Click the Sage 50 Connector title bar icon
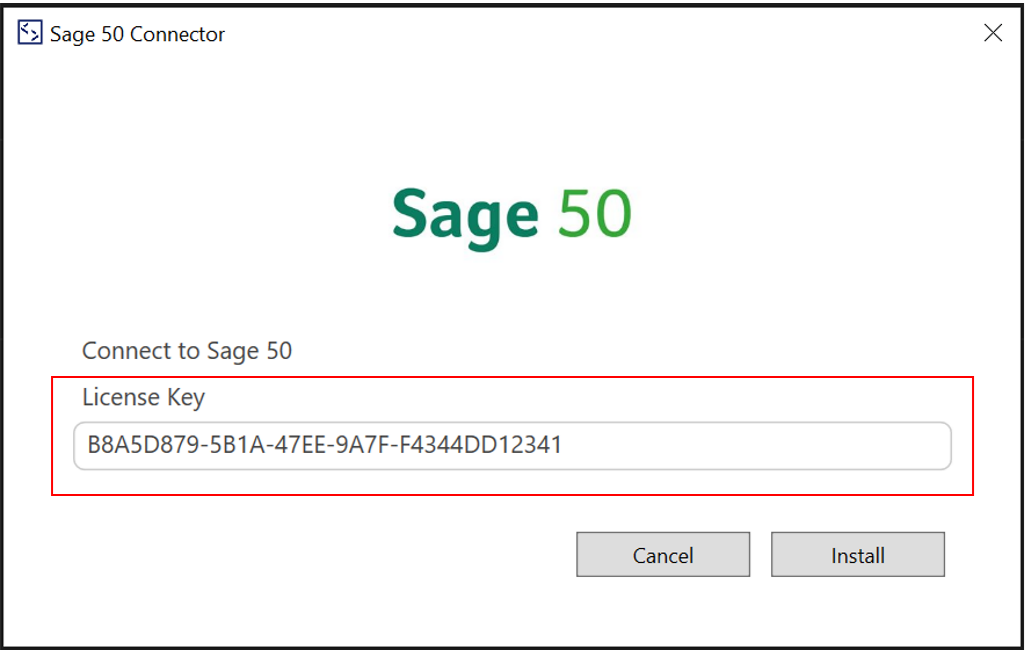The image size is (1026, 651). tap(30, 33)
